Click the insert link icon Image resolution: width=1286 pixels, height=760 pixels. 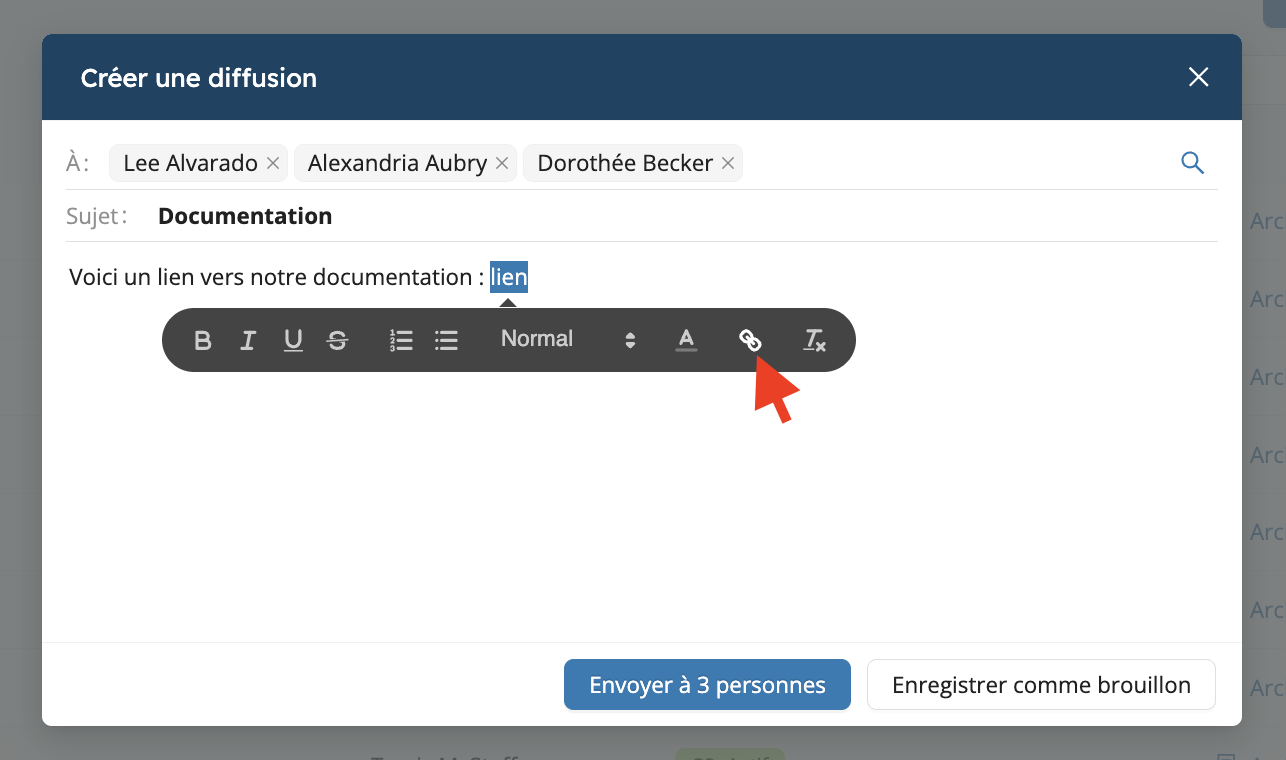pos(750,341)
